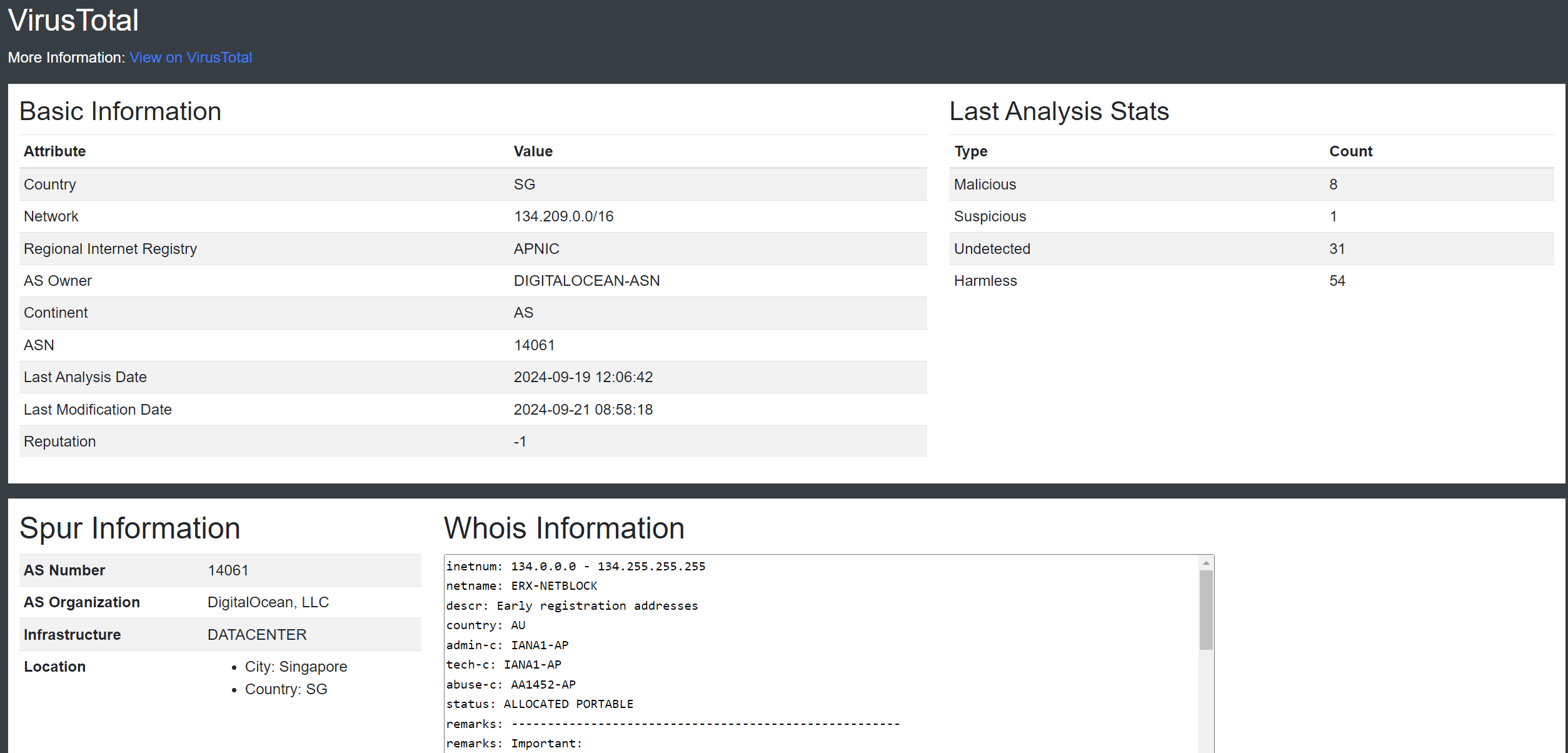The width and height of the screenshot is (1568, 753).
Task: Click the Country: SG list item
Action: pos(286,689)
